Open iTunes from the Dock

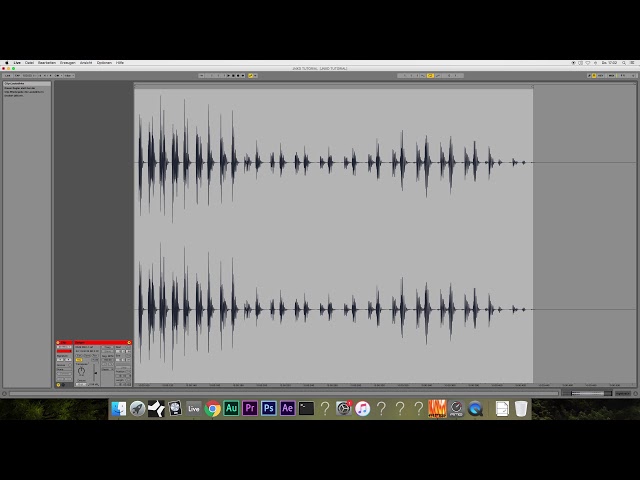362,408
